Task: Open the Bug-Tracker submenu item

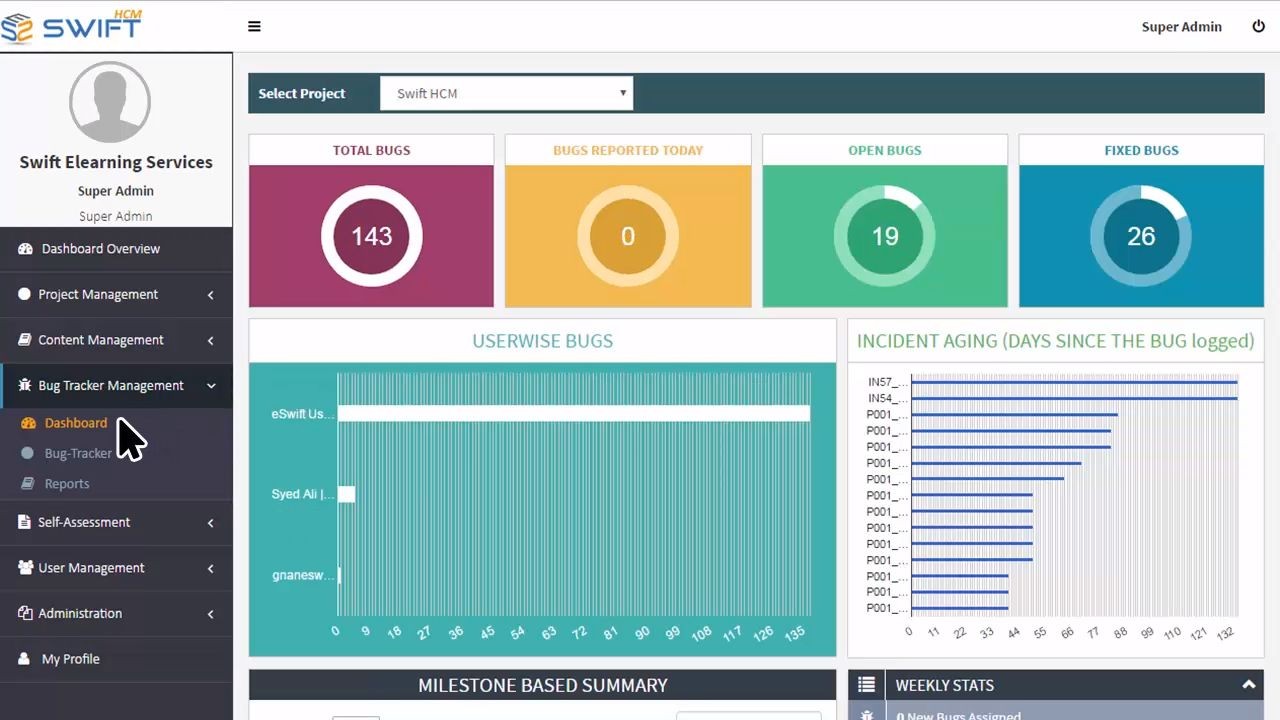Action: (x=78, y=454)
